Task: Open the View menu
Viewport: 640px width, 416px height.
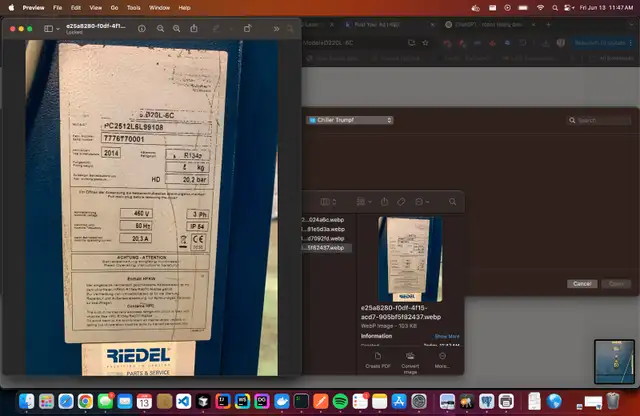Action: point(96,7)
